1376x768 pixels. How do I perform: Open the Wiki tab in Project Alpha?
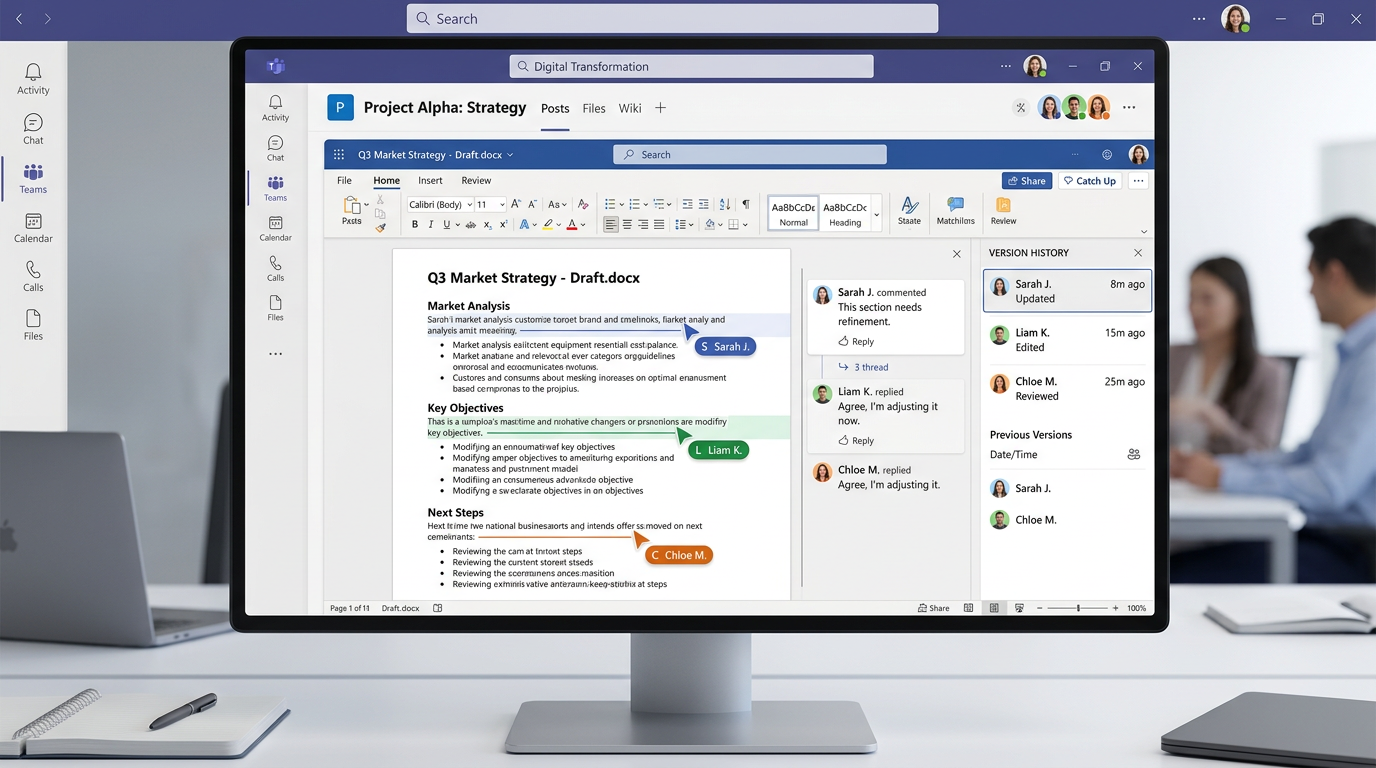[629, 108]
